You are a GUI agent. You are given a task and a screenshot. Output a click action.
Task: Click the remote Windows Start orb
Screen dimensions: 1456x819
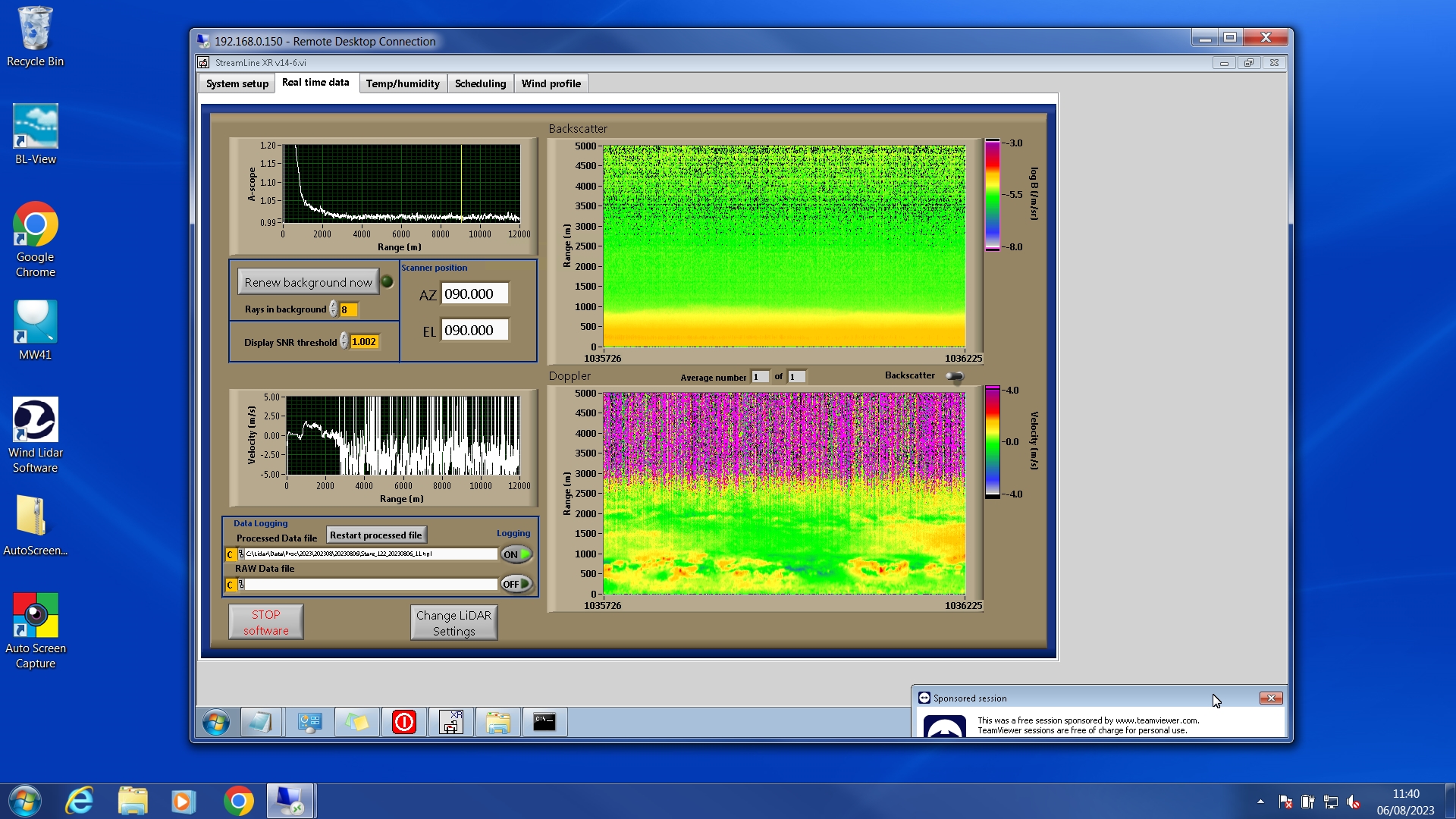pyautogui.click(x=216, y=722)
